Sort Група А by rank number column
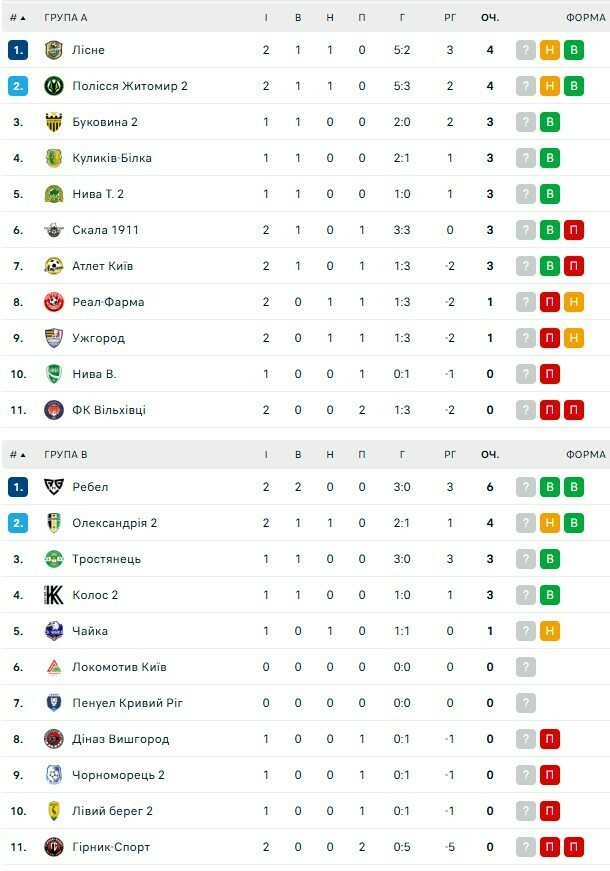The height and width of the screenshot is (871, 610). [17, 17]
